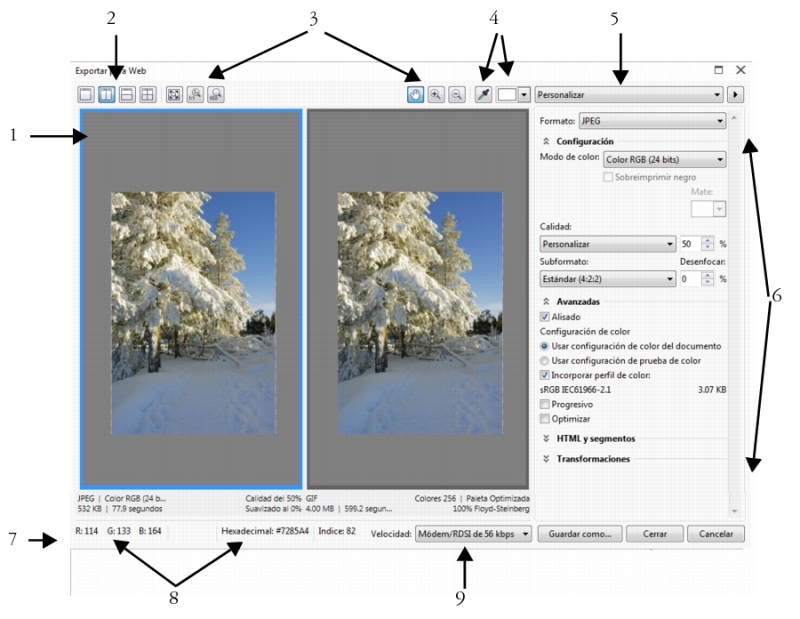The image size is (800, 619).
Task: Switch to two vertical previews layout
Action: tap(106, 95)
